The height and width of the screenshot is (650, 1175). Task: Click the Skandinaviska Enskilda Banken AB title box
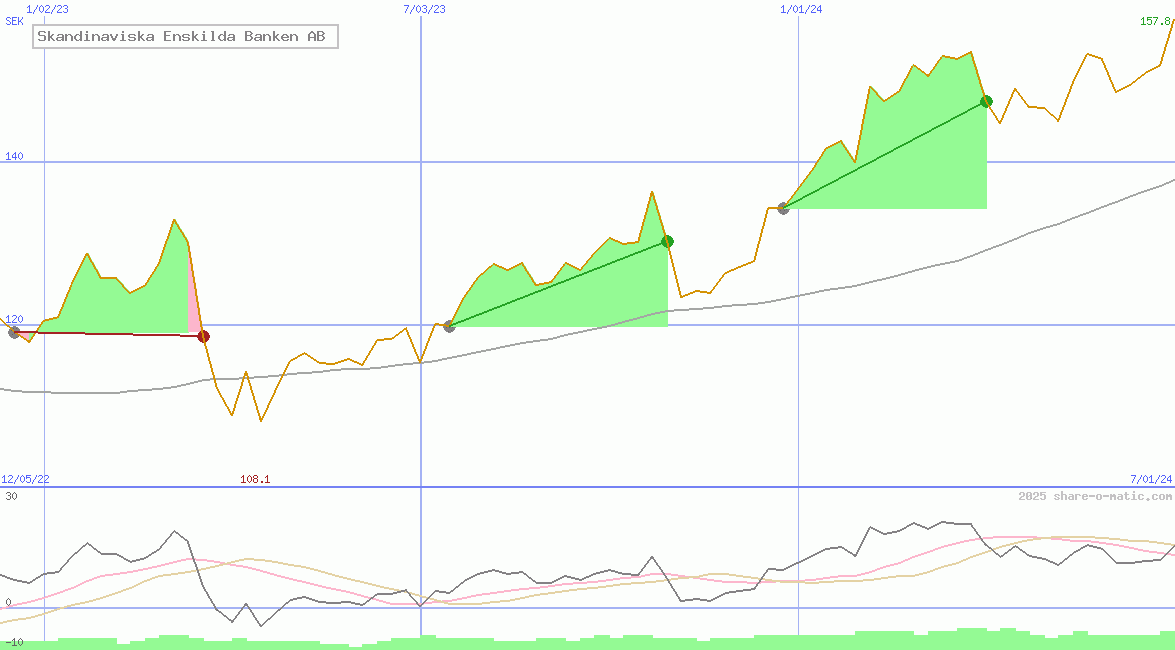185,37
